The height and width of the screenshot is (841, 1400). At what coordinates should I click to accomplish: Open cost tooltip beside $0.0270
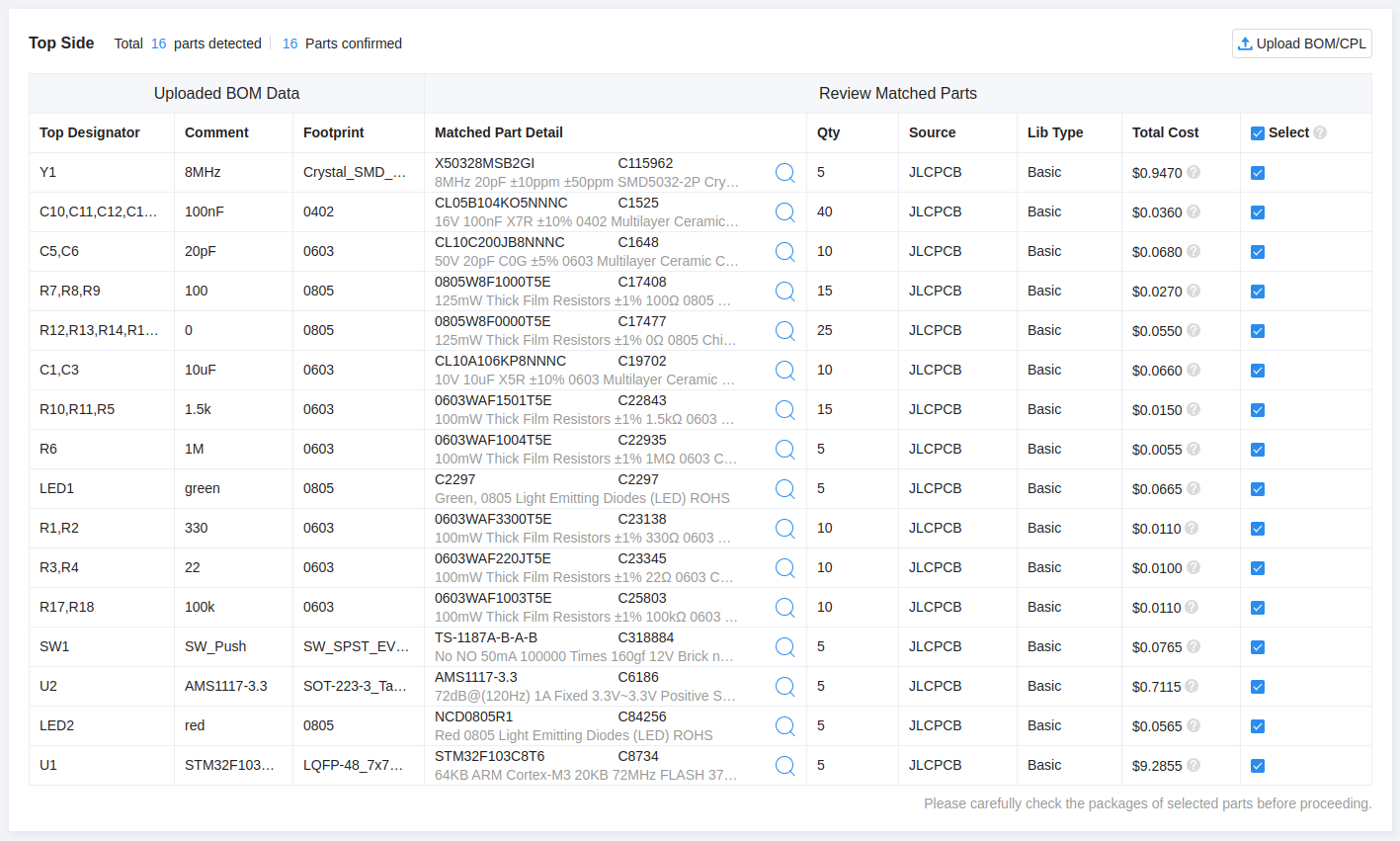1194,291
